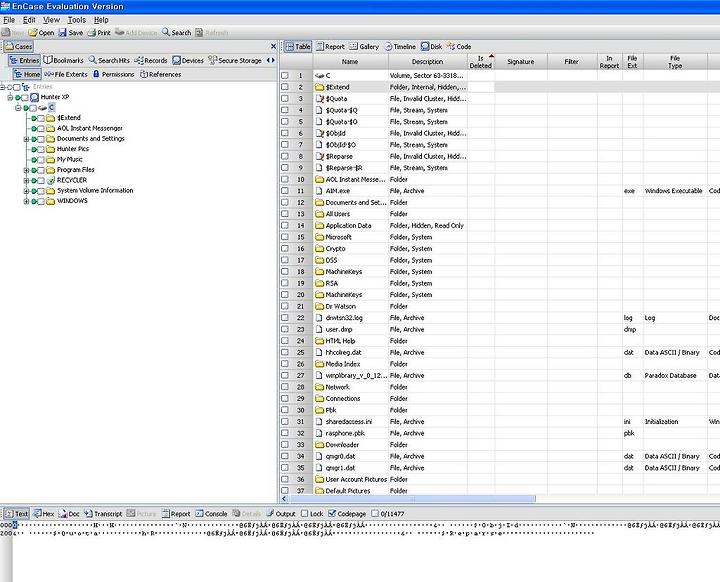Click the table's horizontal scrollbar thumb
Image resolution: width=720 pixels, height=582 pixels.
[x=413, y=498]
